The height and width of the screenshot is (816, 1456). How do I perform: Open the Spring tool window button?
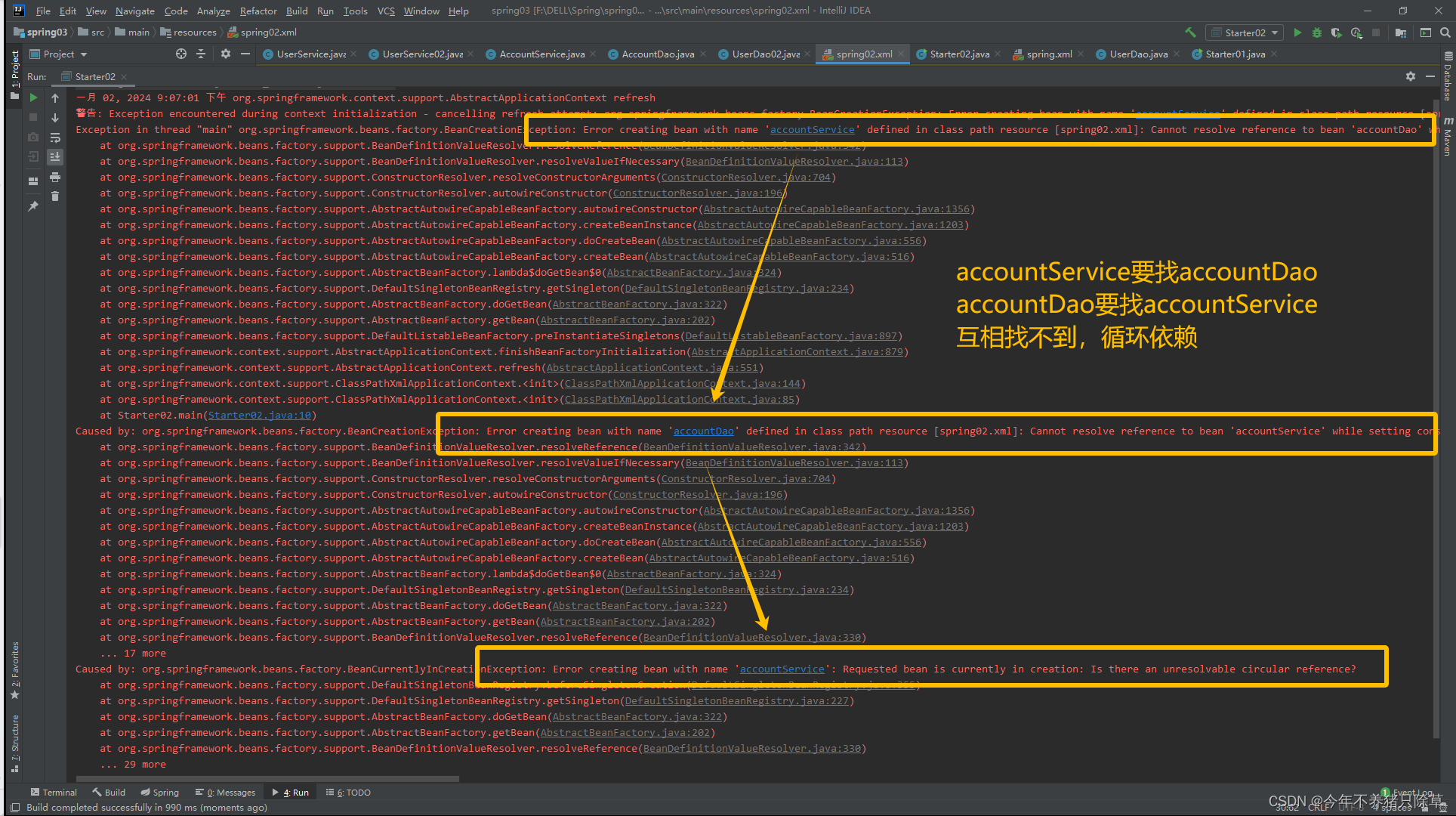159,792
